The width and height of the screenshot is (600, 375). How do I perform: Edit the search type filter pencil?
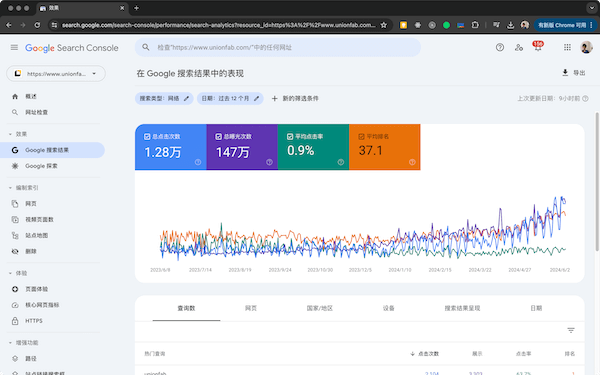point(186,99)
